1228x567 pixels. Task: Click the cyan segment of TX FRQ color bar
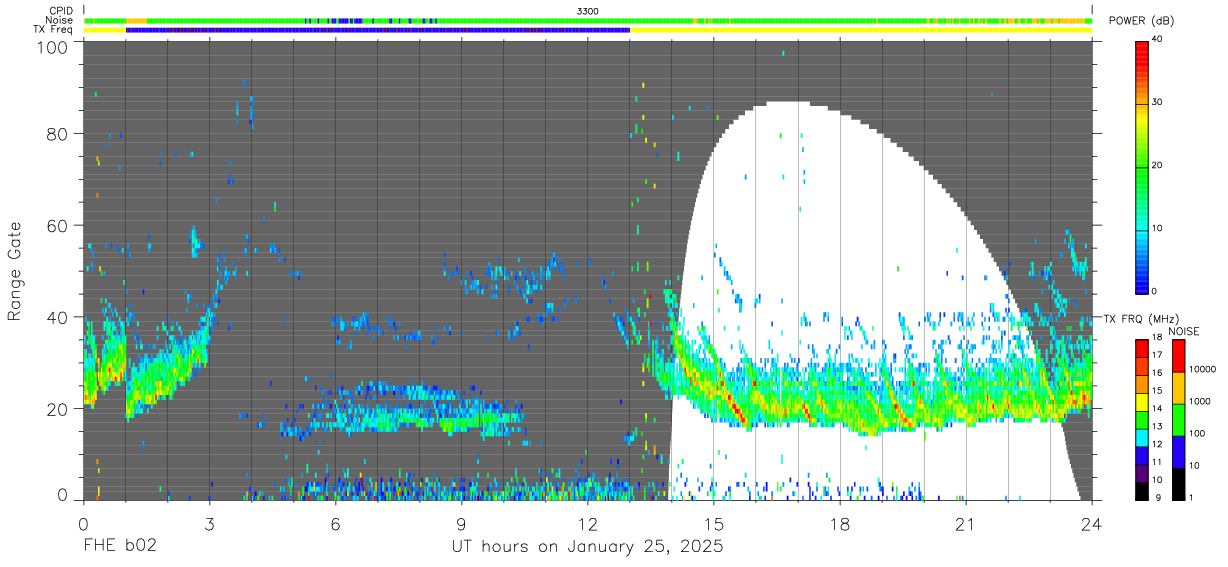(x=1142, y=437)
